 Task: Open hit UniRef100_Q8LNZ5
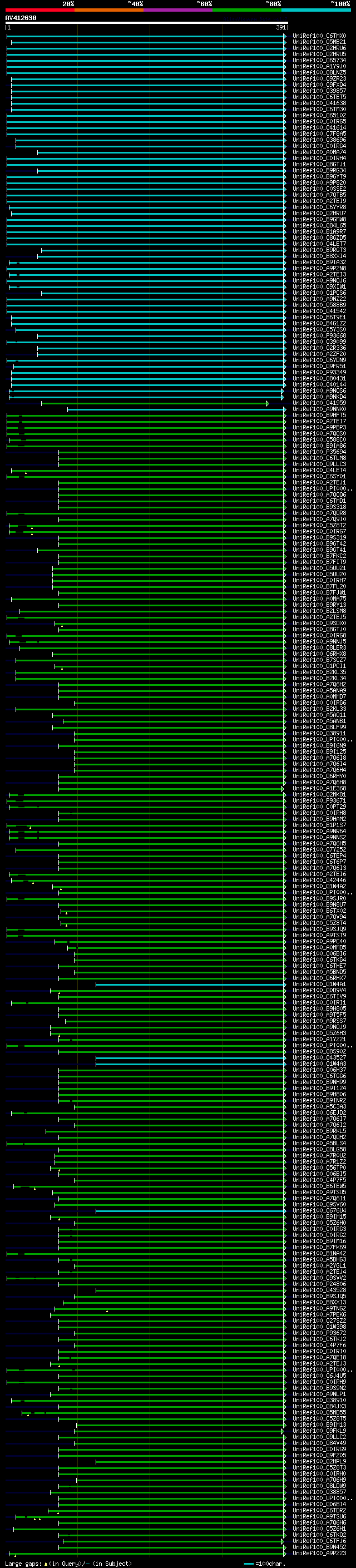[x=319, y=72]
